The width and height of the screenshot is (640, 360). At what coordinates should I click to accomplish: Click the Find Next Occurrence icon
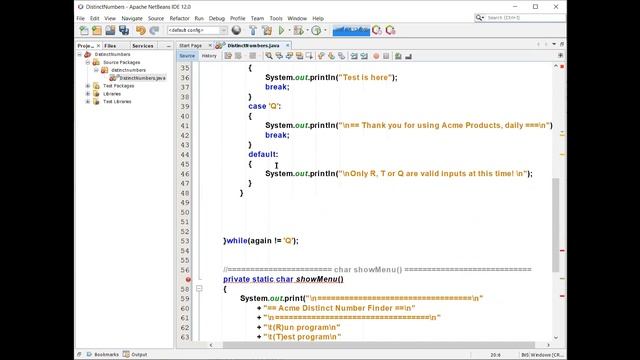[x=289, y=56]
